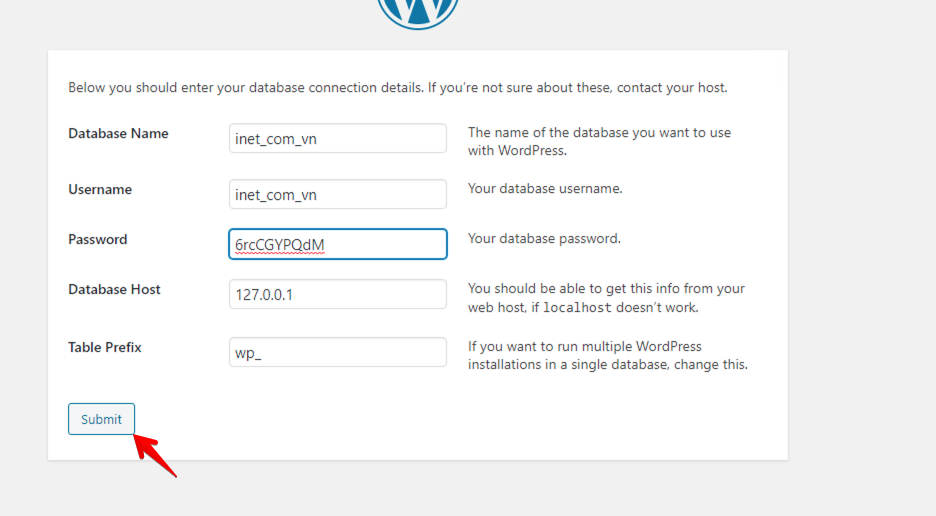
Task: Focus the Database Host field showing 127.0.0.1
Action: point(338,294)
